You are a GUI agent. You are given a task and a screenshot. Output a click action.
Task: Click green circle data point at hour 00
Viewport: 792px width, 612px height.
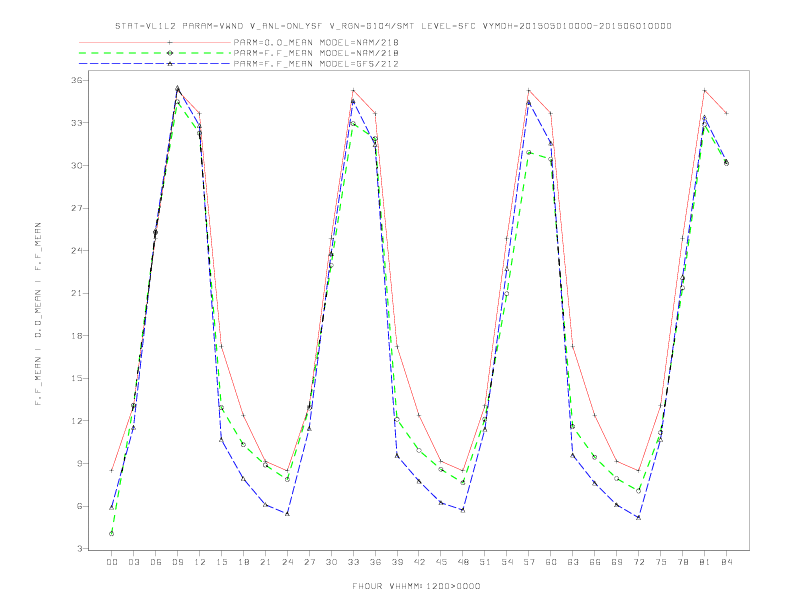(111, 534)
